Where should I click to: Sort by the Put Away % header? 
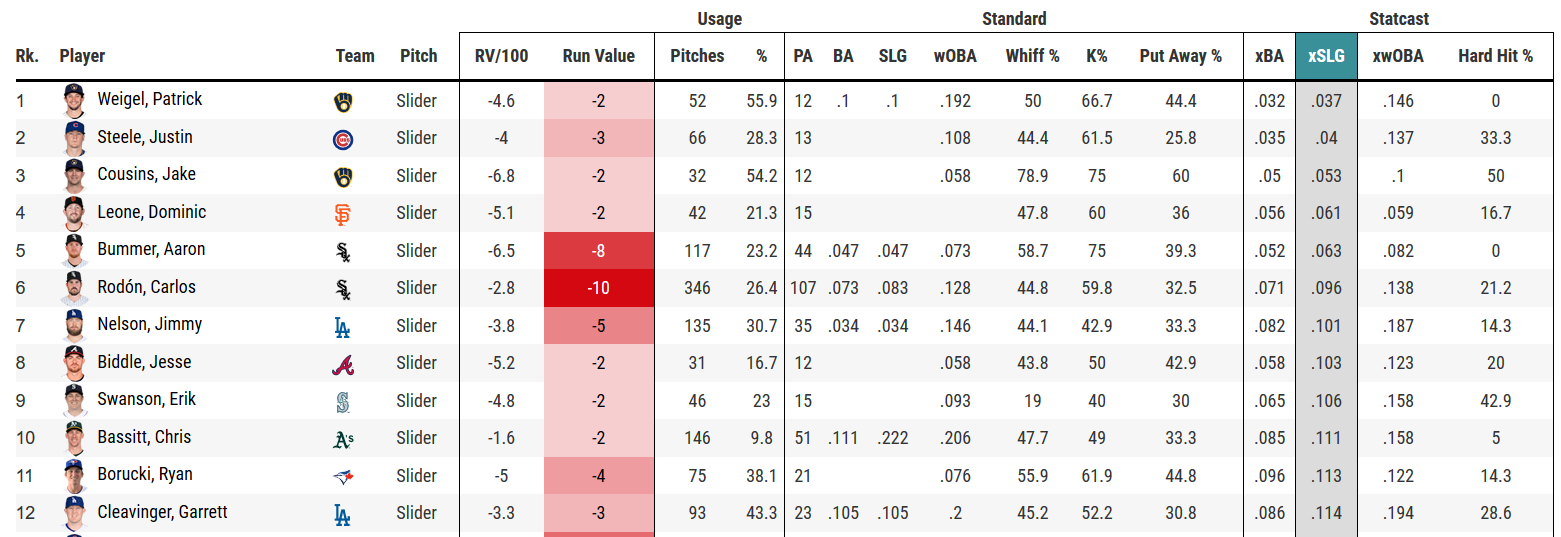1180,56
